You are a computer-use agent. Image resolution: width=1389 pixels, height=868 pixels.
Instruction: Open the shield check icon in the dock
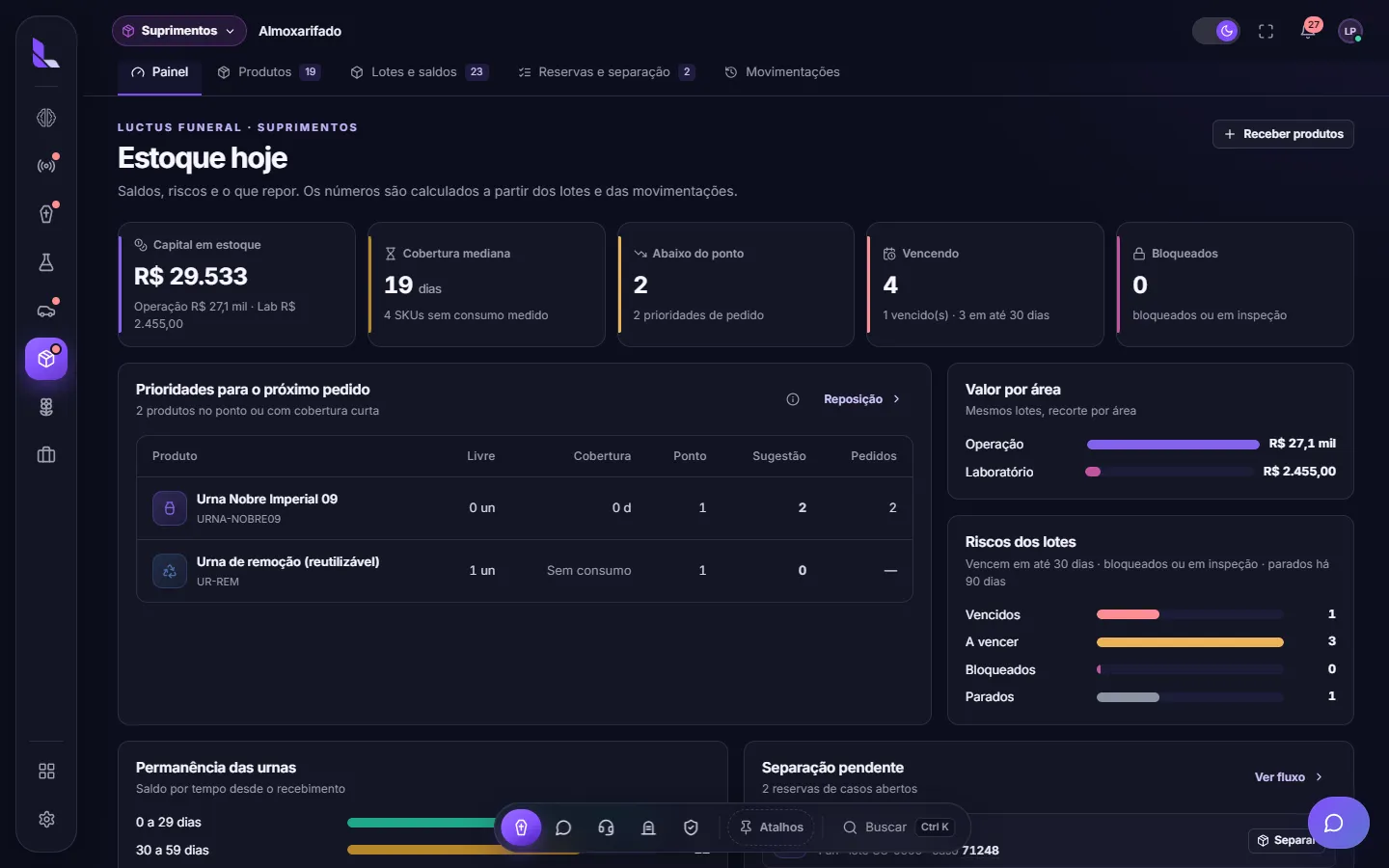(691, 827)
